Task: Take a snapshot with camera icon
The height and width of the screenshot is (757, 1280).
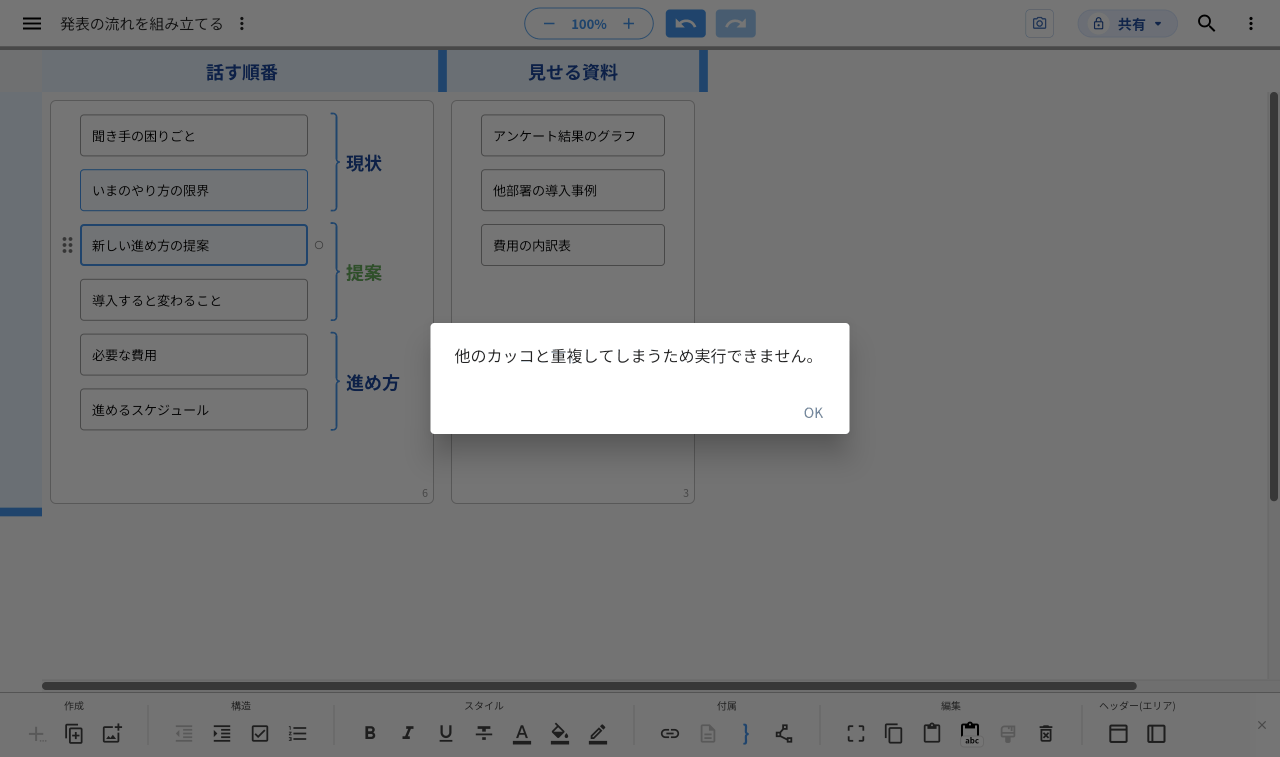Action: click(1040, 23)
